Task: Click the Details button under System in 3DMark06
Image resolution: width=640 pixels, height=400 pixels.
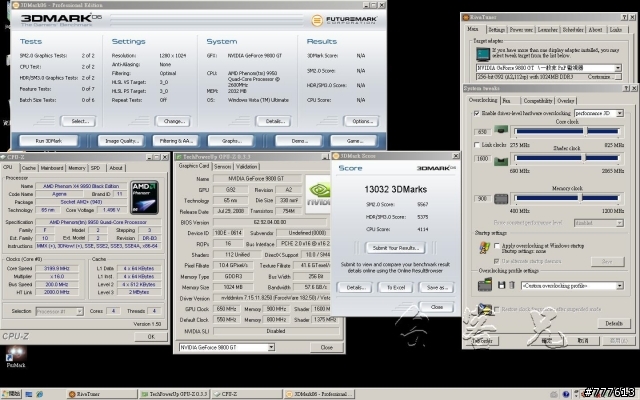Action: click(273, 121)
